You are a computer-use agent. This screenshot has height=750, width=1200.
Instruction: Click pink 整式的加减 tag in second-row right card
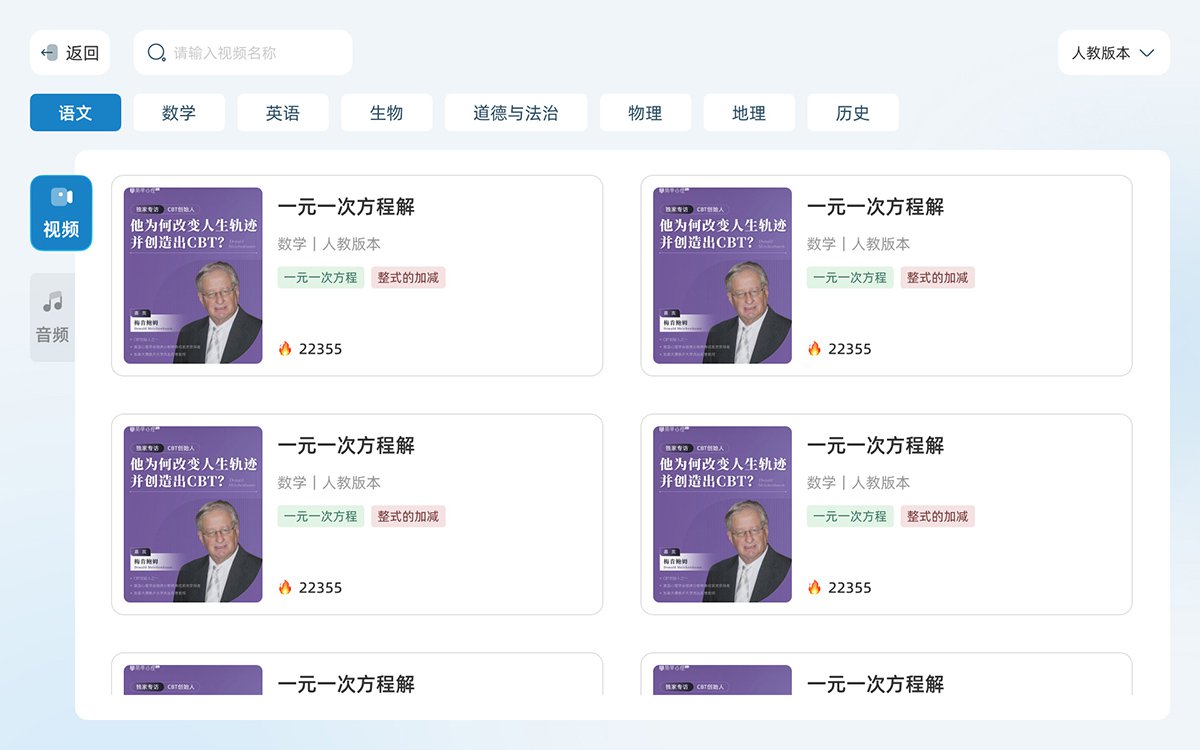[x=938, y=517]
